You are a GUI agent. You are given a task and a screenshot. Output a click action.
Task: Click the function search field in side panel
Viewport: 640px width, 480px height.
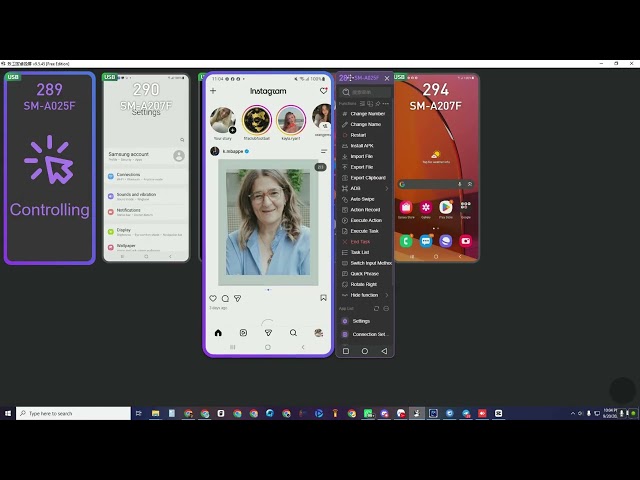[x=365, y=92]
